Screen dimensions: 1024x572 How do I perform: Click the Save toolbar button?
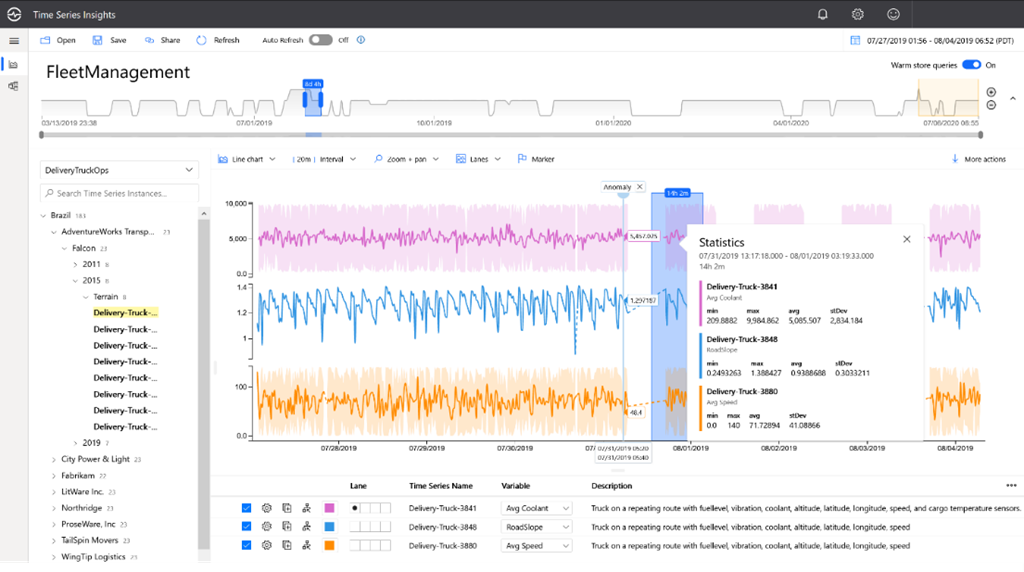coord(109,40)
